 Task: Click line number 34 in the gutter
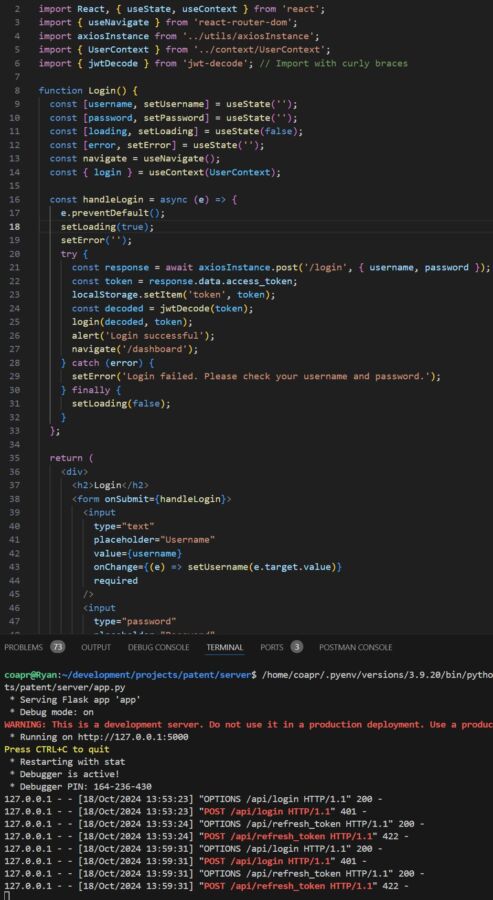(15, 444)
